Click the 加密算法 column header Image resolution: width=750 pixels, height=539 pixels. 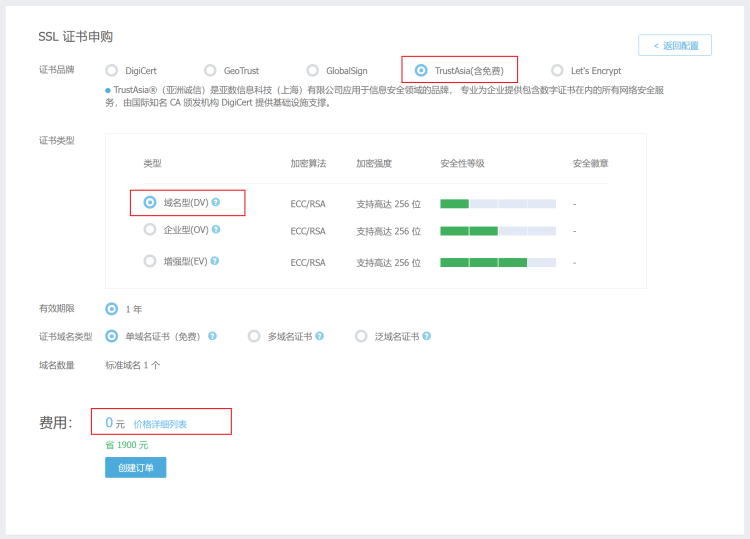click(308, 164)
